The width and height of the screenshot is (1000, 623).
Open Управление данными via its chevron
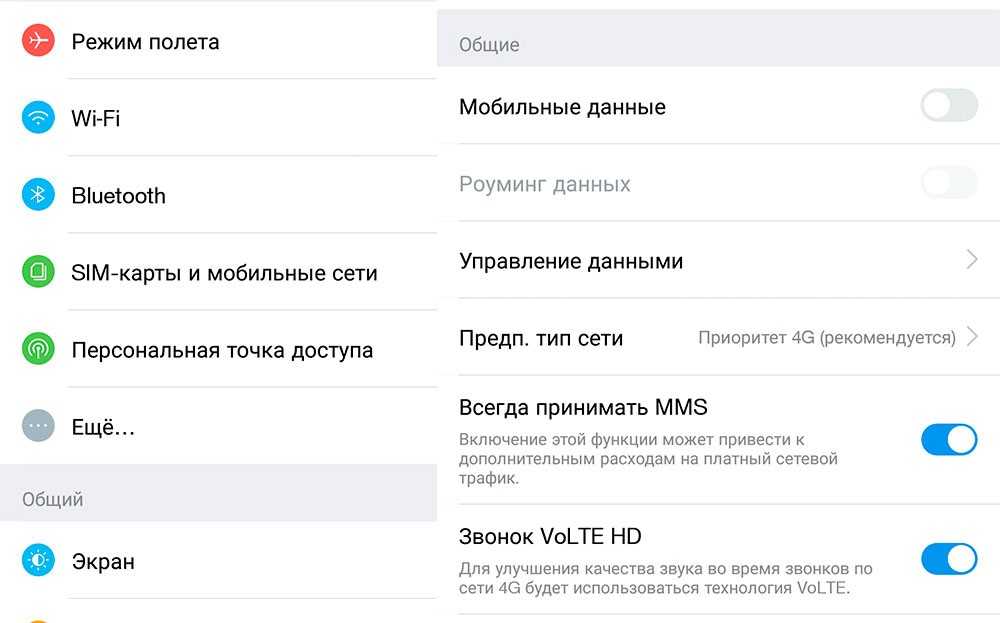click(x=972, y=260)
